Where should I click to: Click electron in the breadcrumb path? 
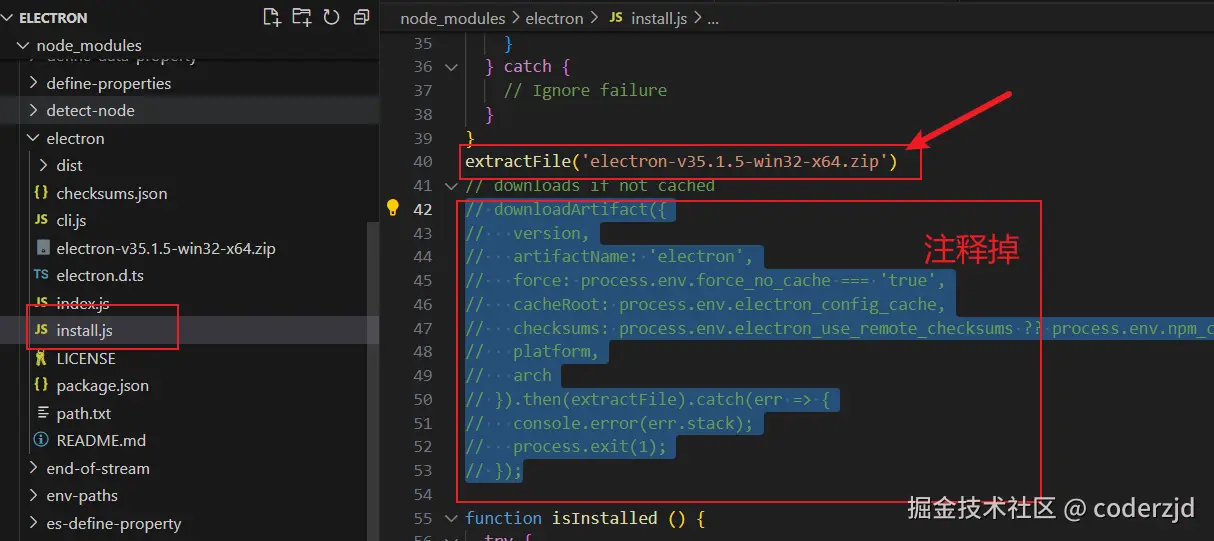click(554, 18)
